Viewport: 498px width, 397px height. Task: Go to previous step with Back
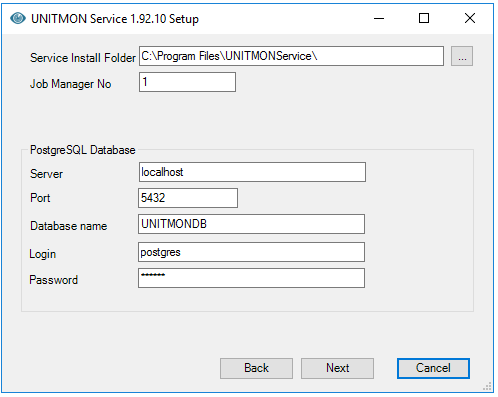click(x=256, y=368)
